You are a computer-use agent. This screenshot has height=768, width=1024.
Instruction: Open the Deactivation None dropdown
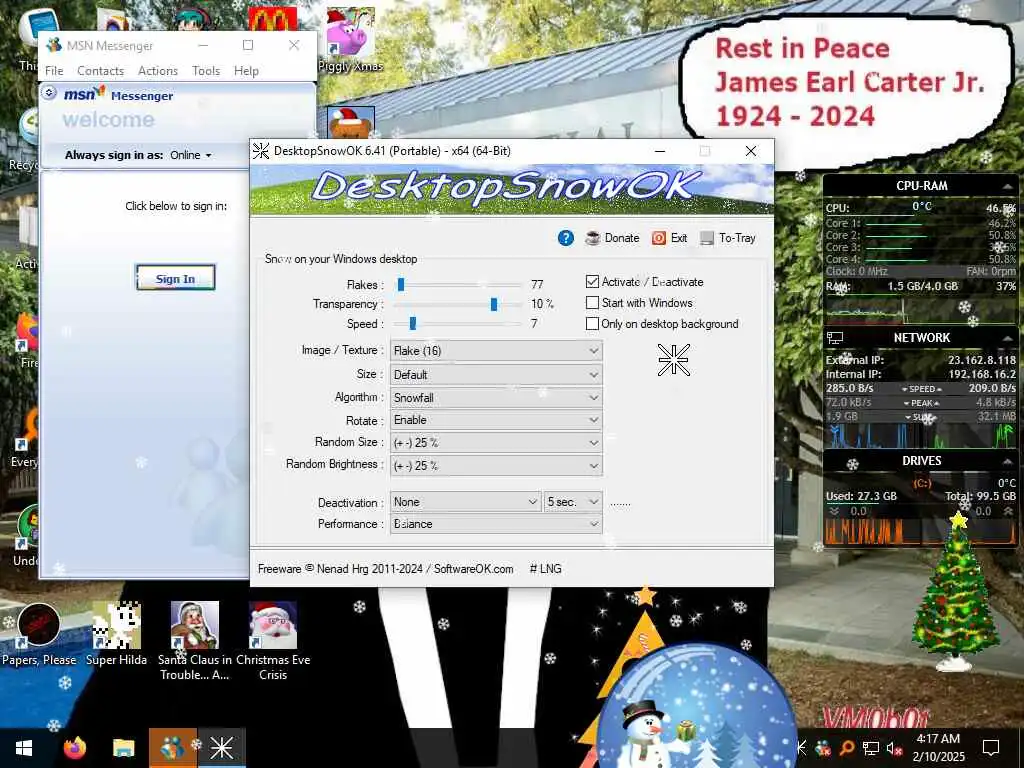point(466,502)
